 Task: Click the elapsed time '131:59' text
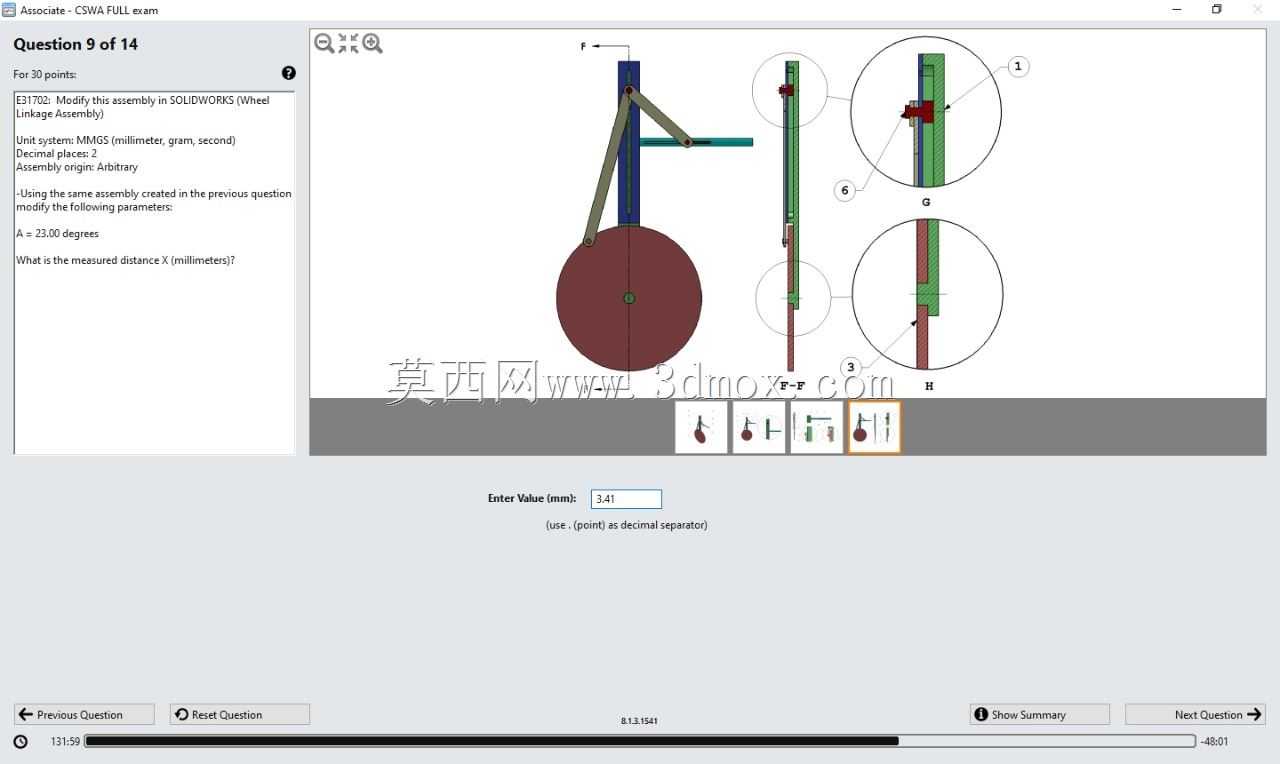coord(65,741)
